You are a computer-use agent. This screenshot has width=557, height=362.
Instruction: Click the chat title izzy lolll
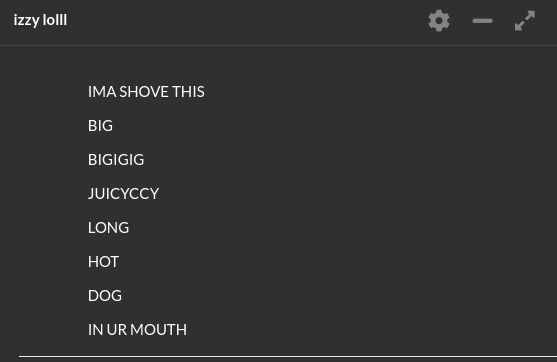[x=40, y=20]
